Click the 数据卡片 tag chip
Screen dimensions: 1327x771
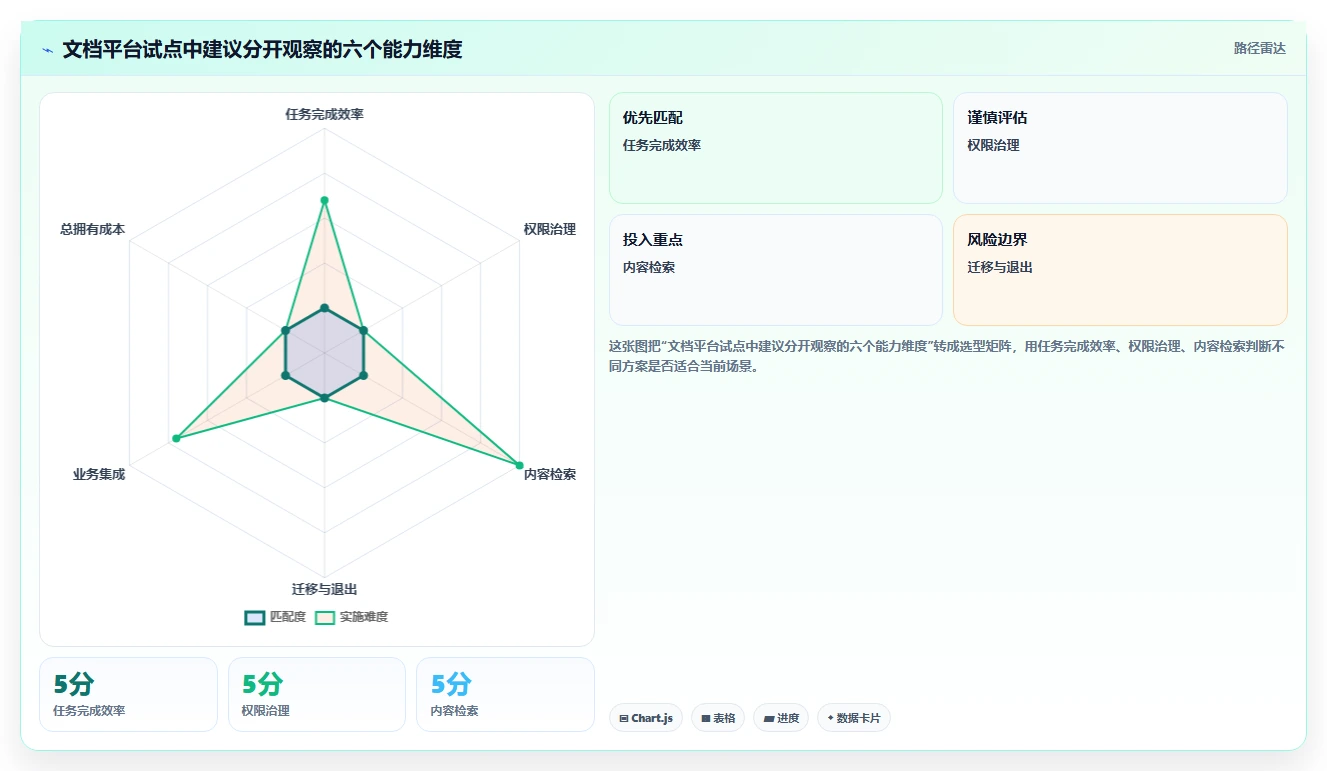tap(854, 718)
